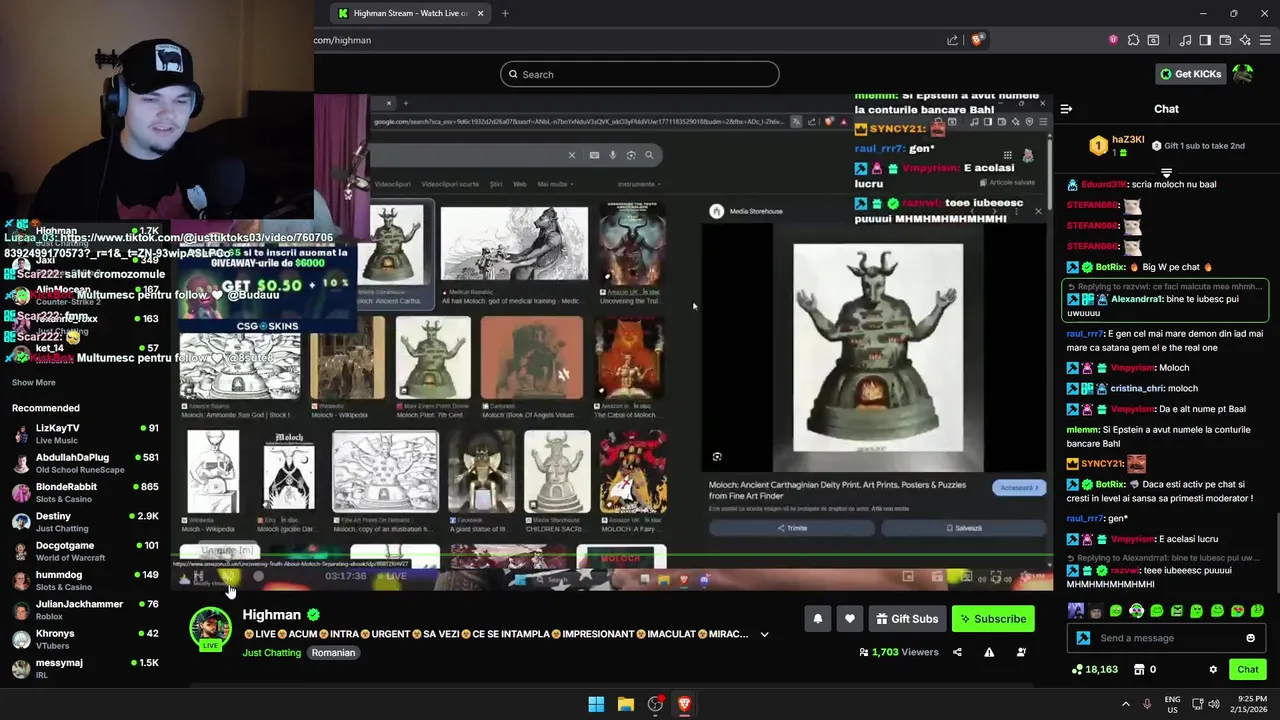Open the channel points 18,163 balance
The image size is (1280, 720).
(x=1095, y=669)
